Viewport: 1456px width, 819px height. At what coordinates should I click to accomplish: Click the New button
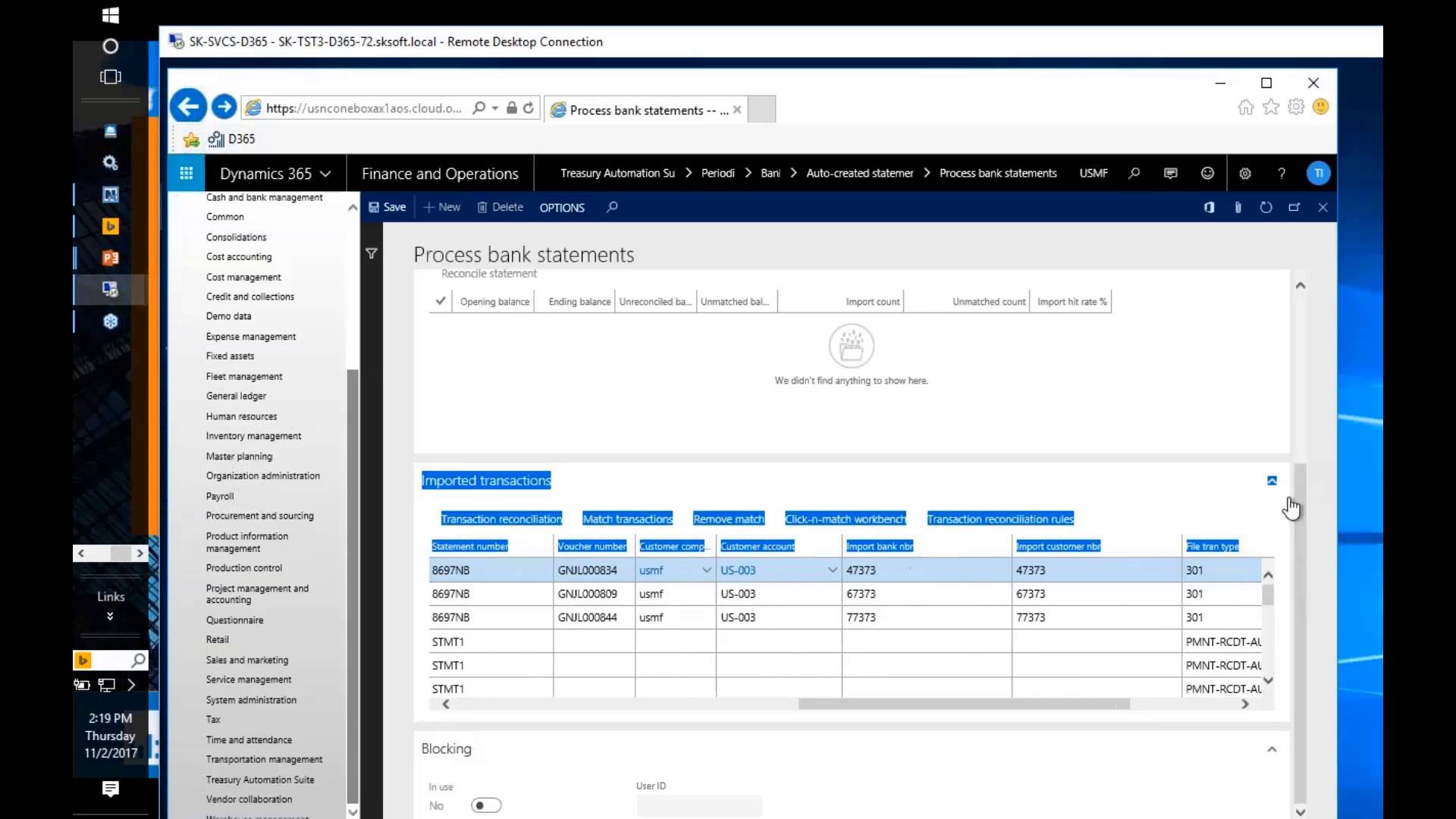(442, 207)
